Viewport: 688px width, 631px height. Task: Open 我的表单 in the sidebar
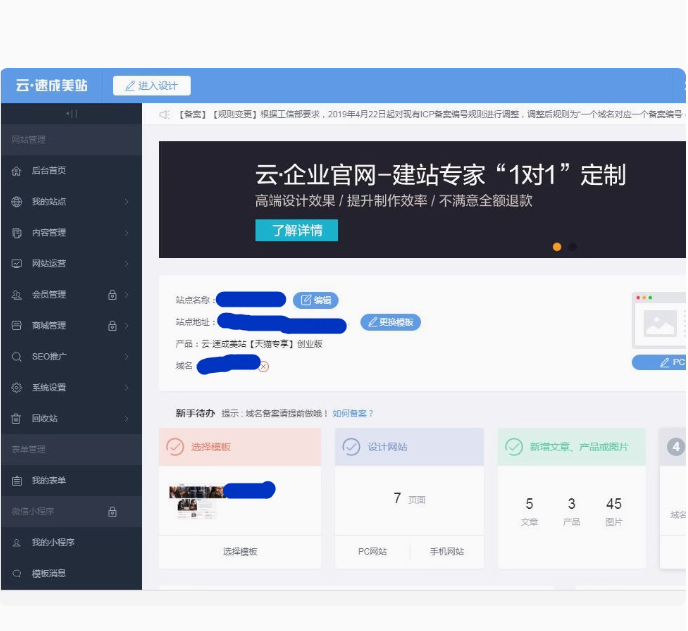tap(71, 481)
